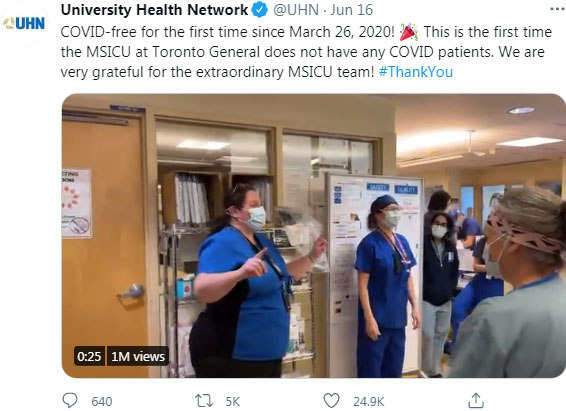Click the reply speech bubble icon
566x411 pixels.
pyautogui.click(x=70, y=401)
